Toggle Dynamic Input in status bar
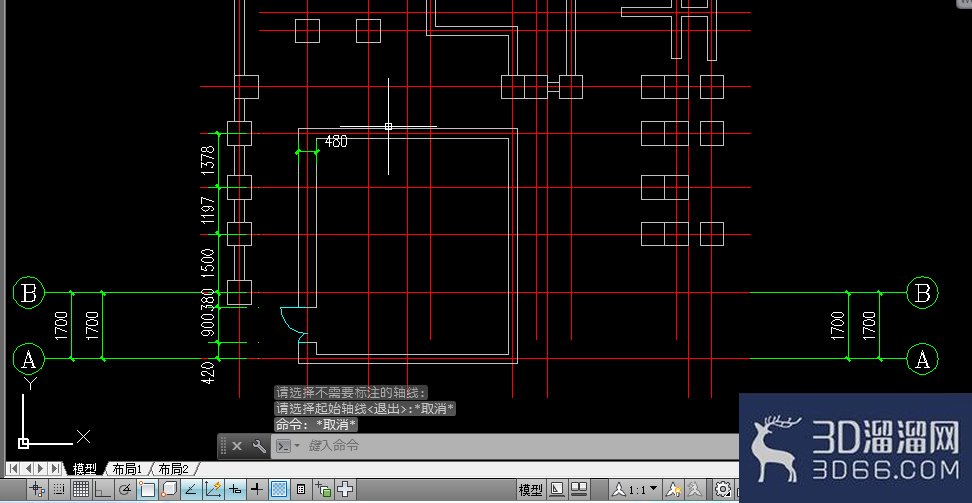This screenshot has height=503, width=972. point(235,489)
